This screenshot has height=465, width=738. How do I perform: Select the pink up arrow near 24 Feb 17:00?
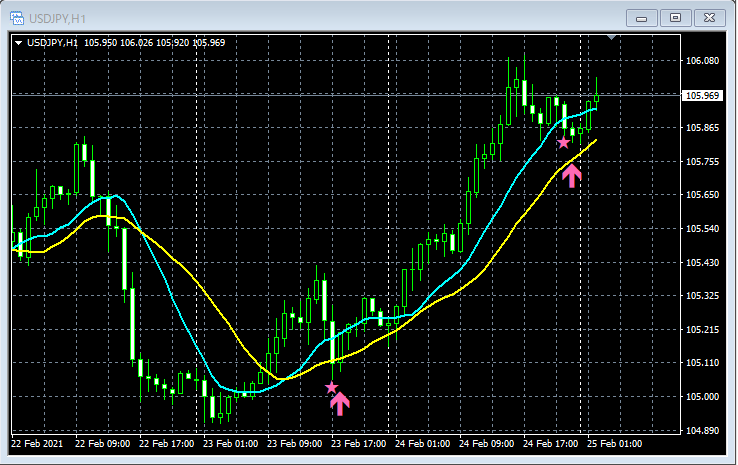(571, 176)
